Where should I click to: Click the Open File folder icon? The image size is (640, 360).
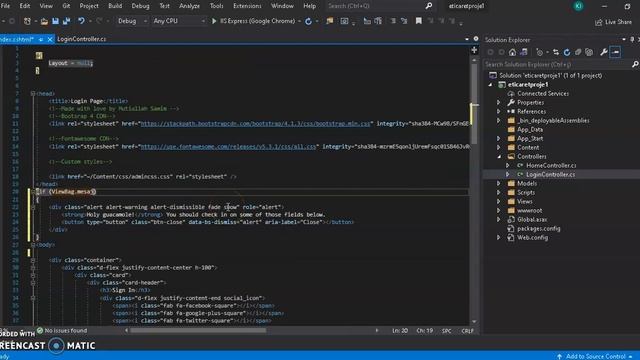click(44, 21)
